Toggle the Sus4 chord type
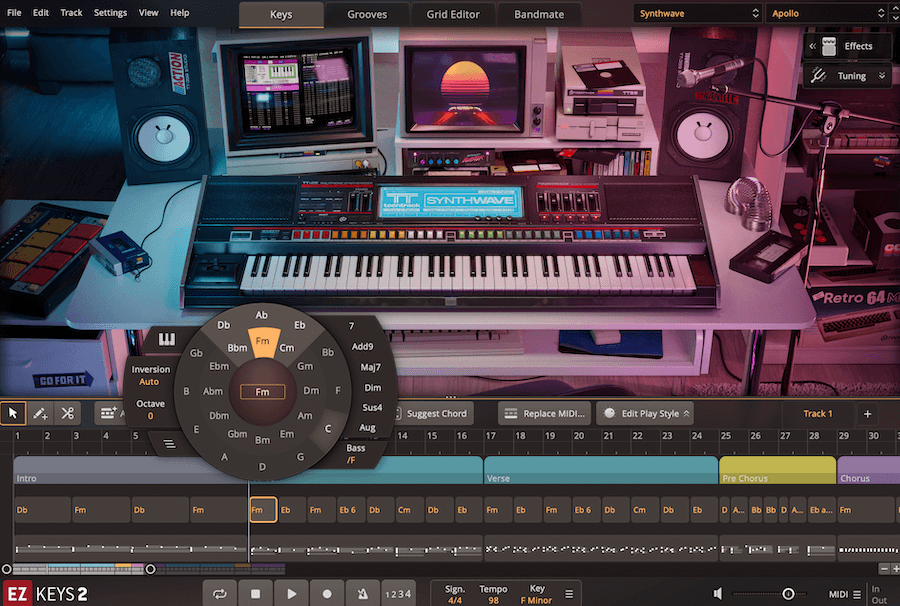Viewport: 900px width, 606px height. 372,407
